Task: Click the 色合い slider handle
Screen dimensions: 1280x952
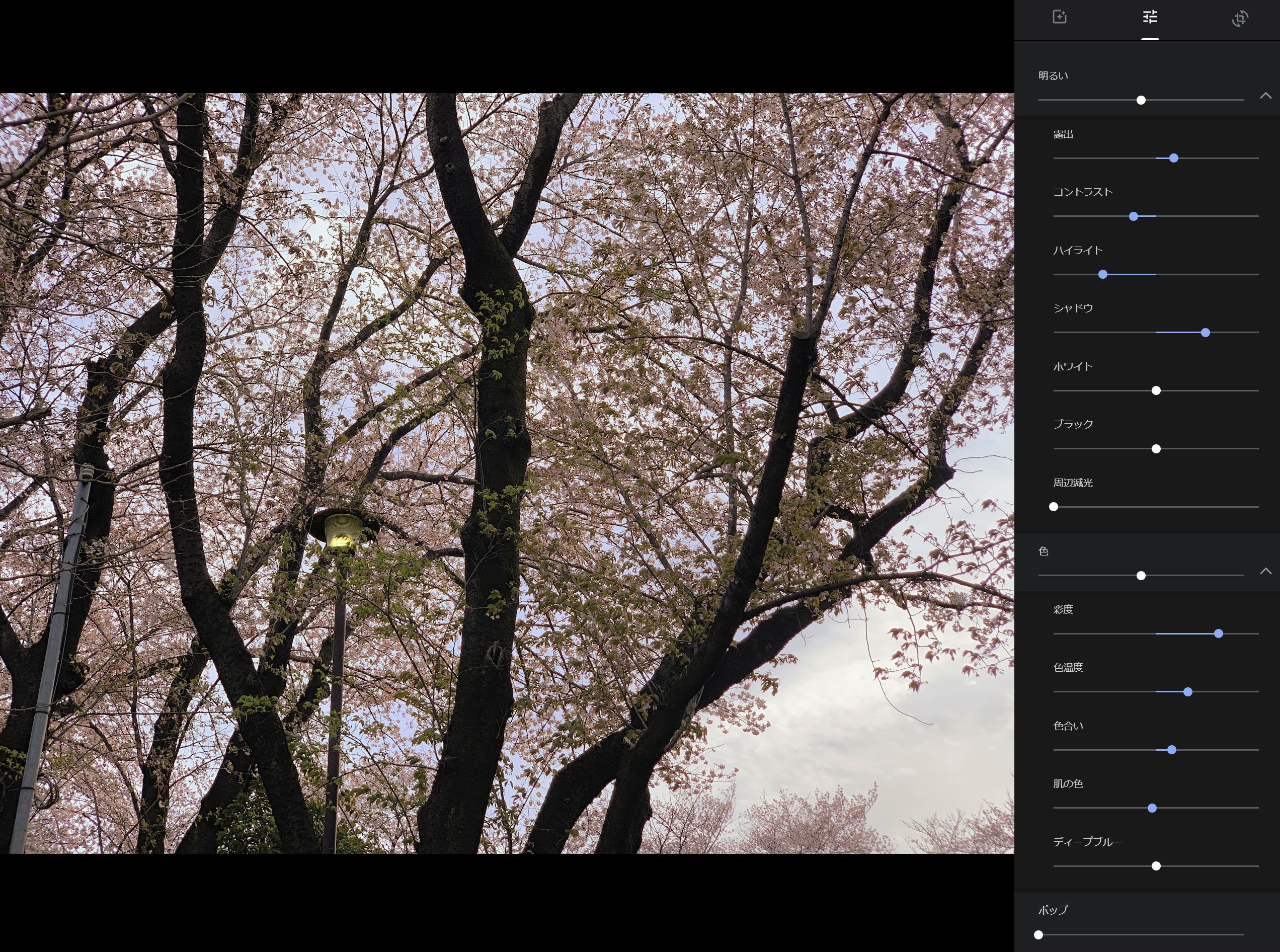Action: pos(1172,750)
